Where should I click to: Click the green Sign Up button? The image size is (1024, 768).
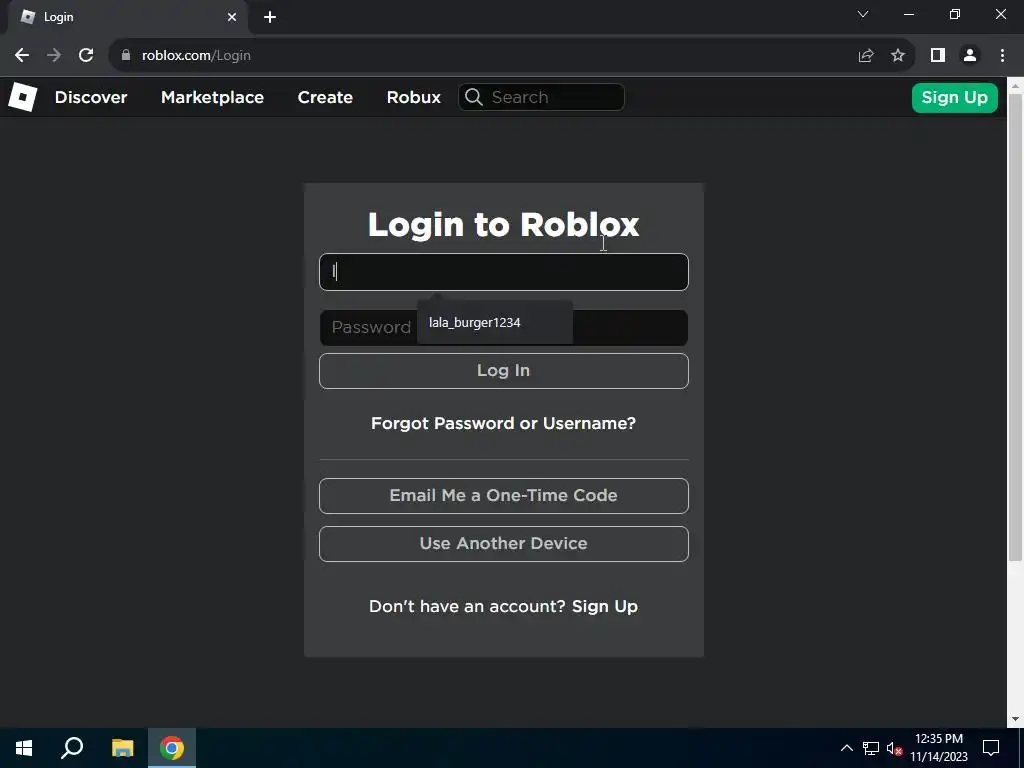(954, 98)
